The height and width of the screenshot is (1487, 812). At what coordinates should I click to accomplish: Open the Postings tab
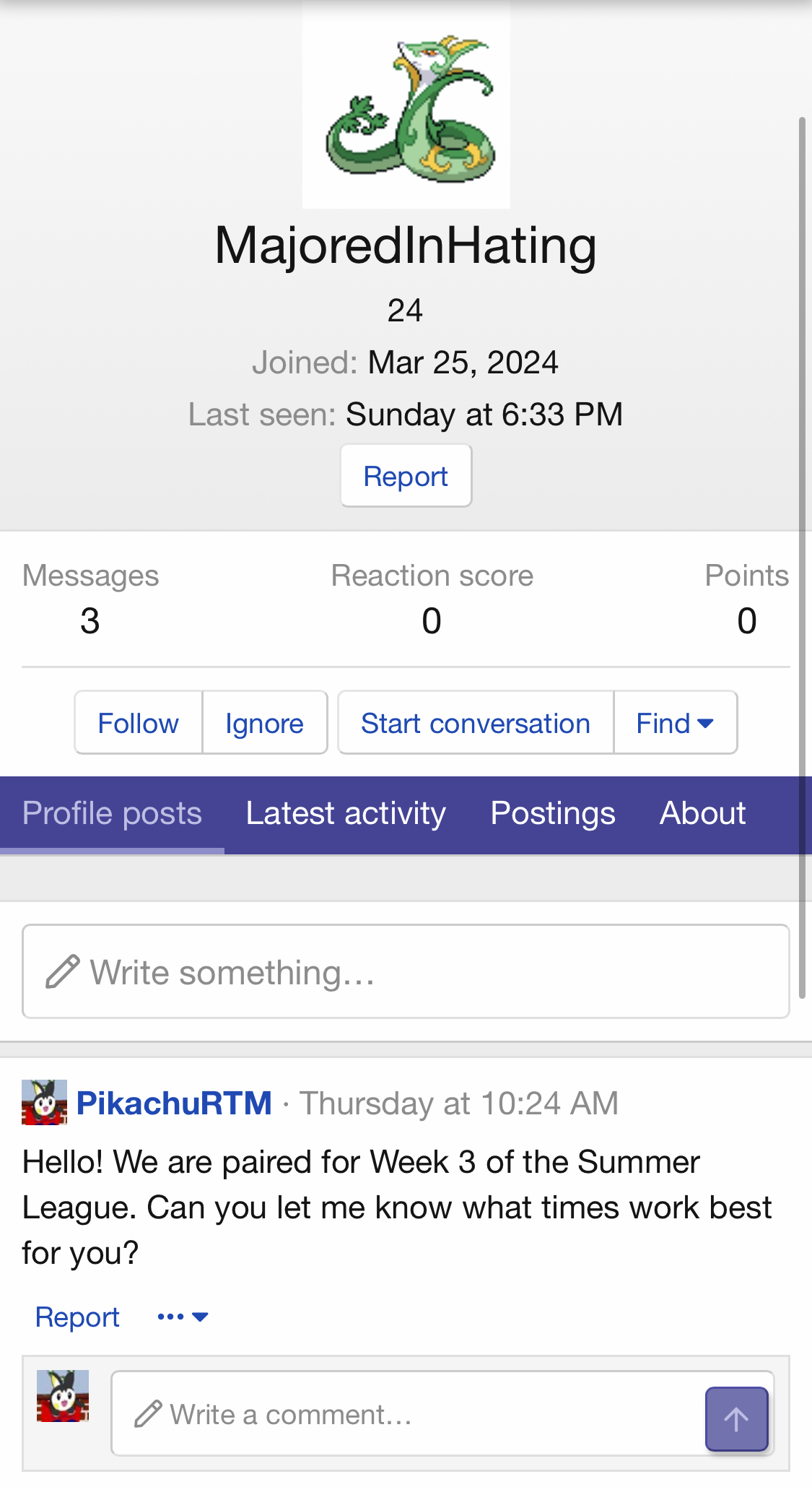coord(552,814)
